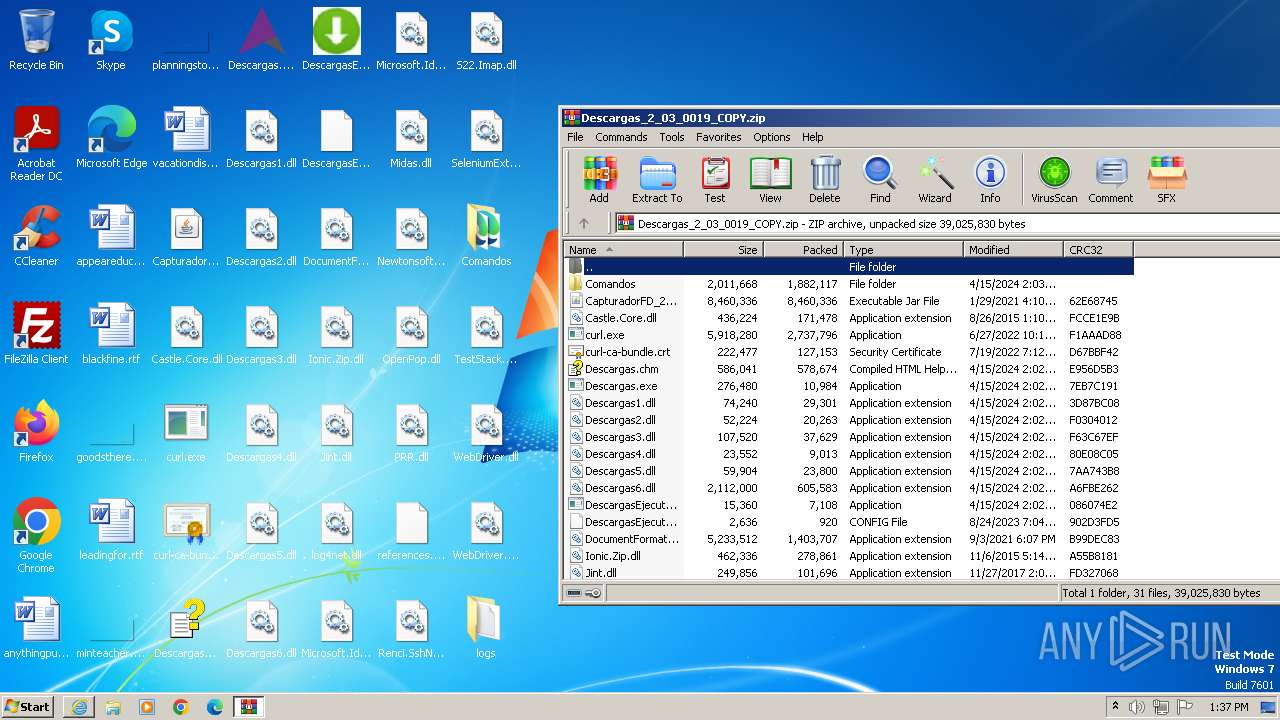This screenshot has width=1280, height=720.
Task: Open Microsoft Edge desktop shortcut
Action: coord(111,139)
